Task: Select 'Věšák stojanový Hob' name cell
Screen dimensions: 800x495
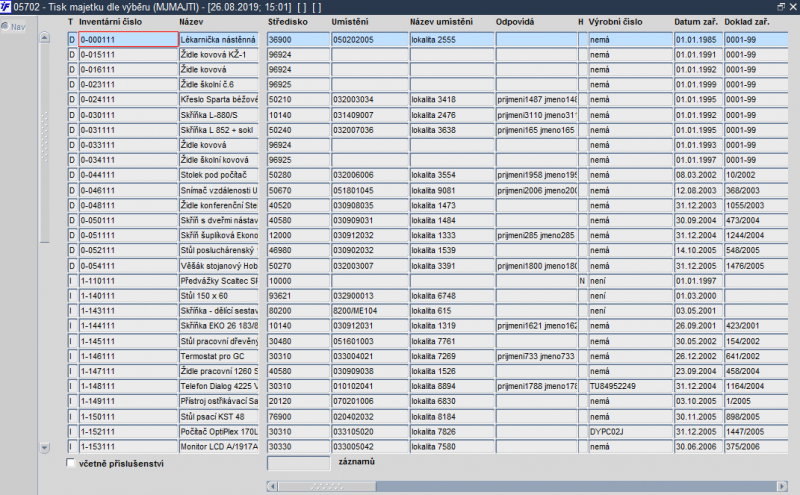Action: point(219,265)
